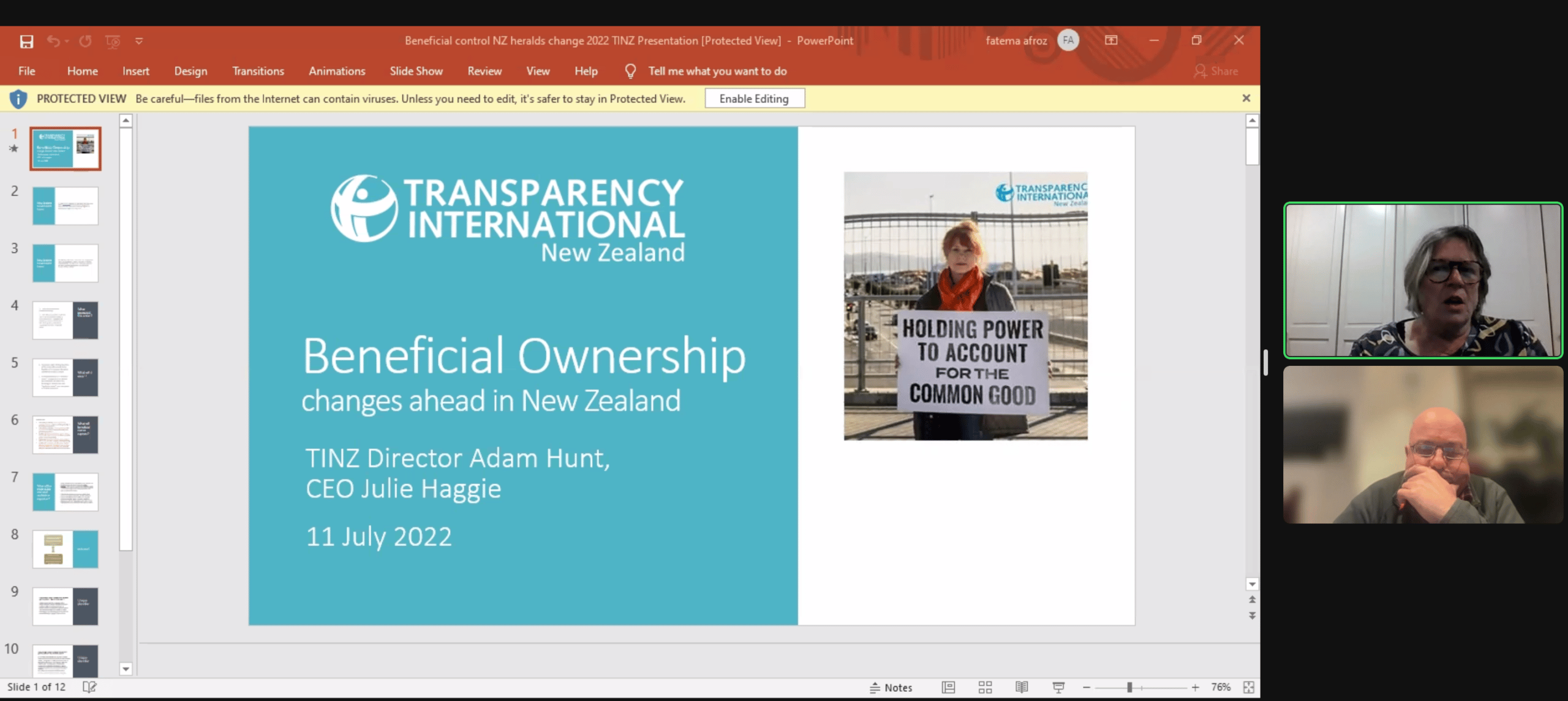The width and height of the screenshot is (1568, 701).
Task: Select slide 9 thumbnail
Action: point(66,606)
